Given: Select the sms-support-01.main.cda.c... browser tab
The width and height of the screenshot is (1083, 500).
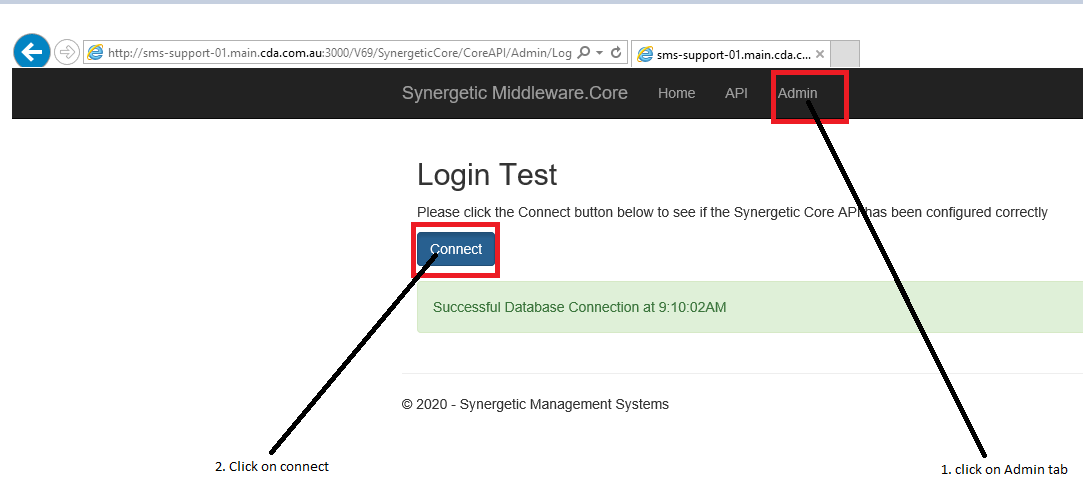Looking at the screenshot, I should pyautogui.click(x=731, y=54).
